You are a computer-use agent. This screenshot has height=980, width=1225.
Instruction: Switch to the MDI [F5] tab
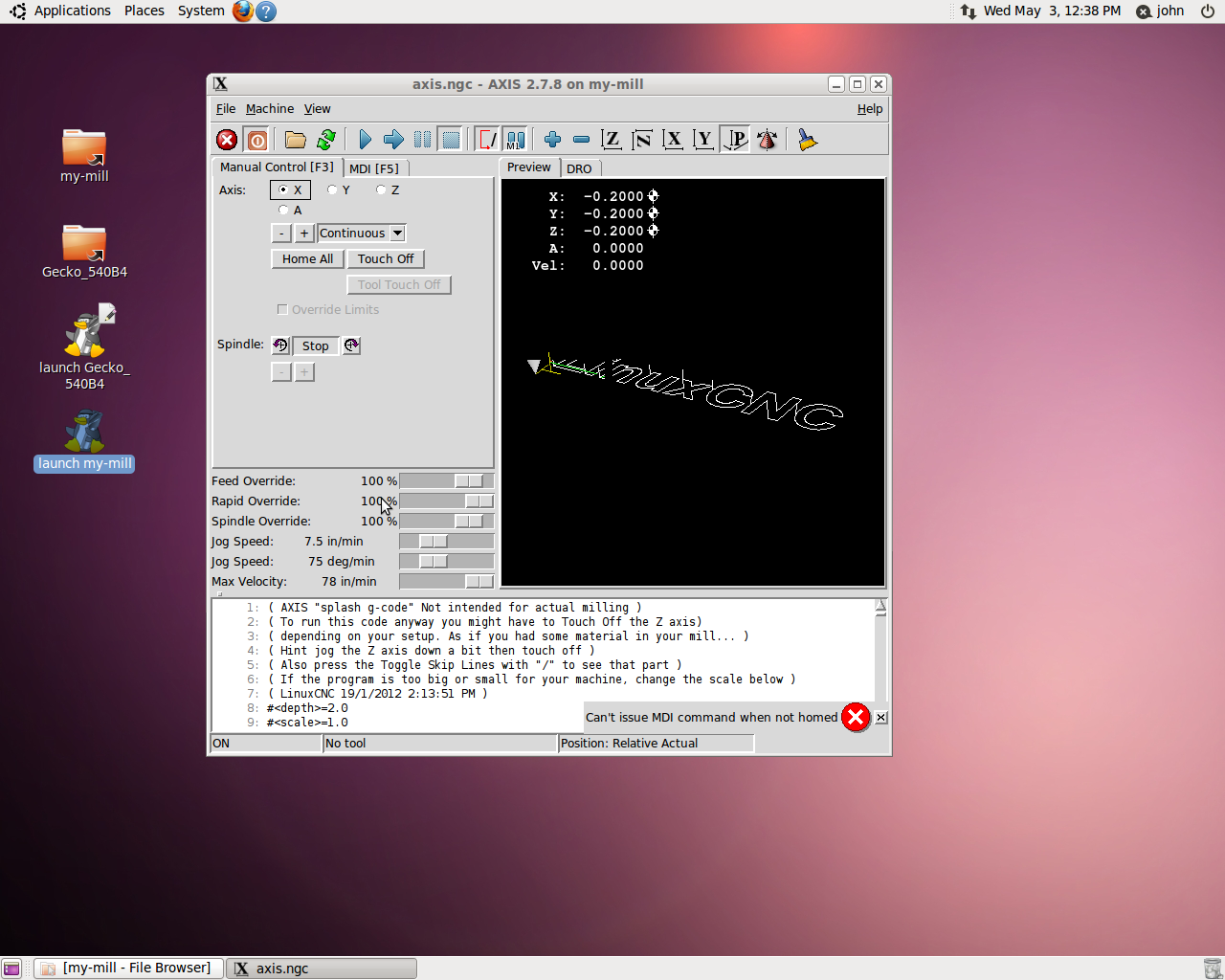tap(373, 168)
